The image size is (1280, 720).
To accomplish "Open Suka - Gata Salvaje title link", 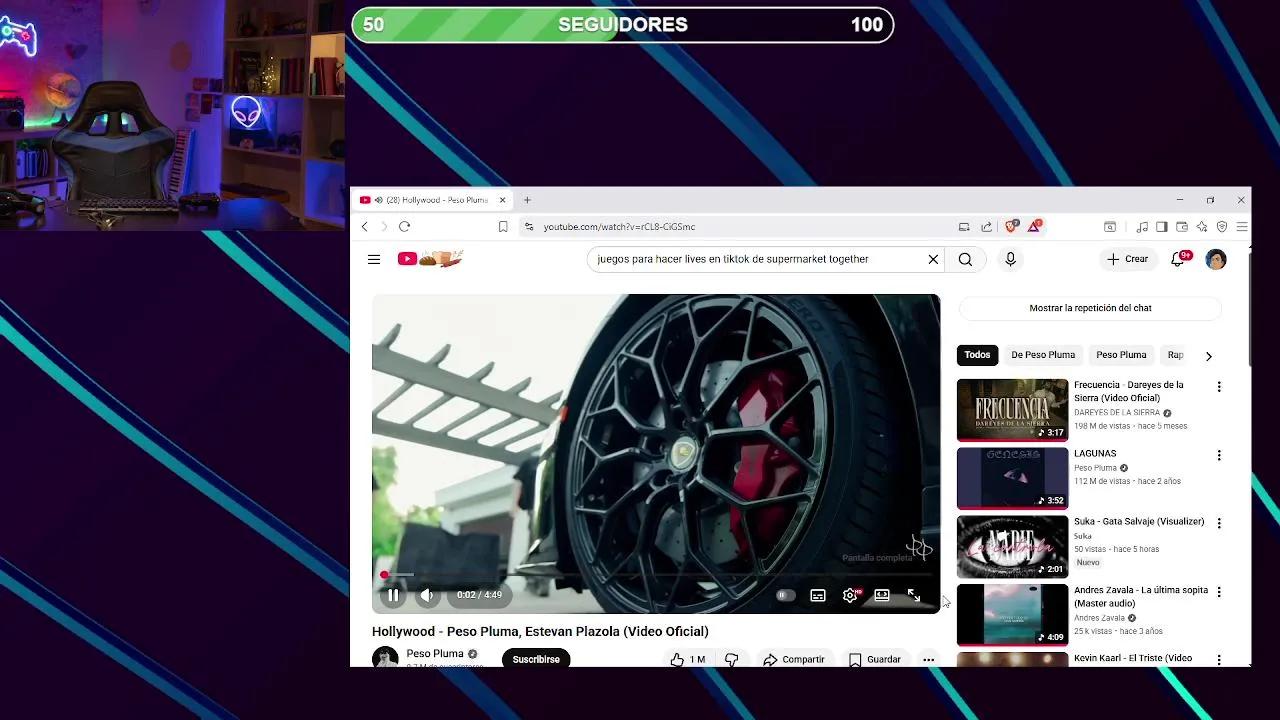I will pos(1139,522).
